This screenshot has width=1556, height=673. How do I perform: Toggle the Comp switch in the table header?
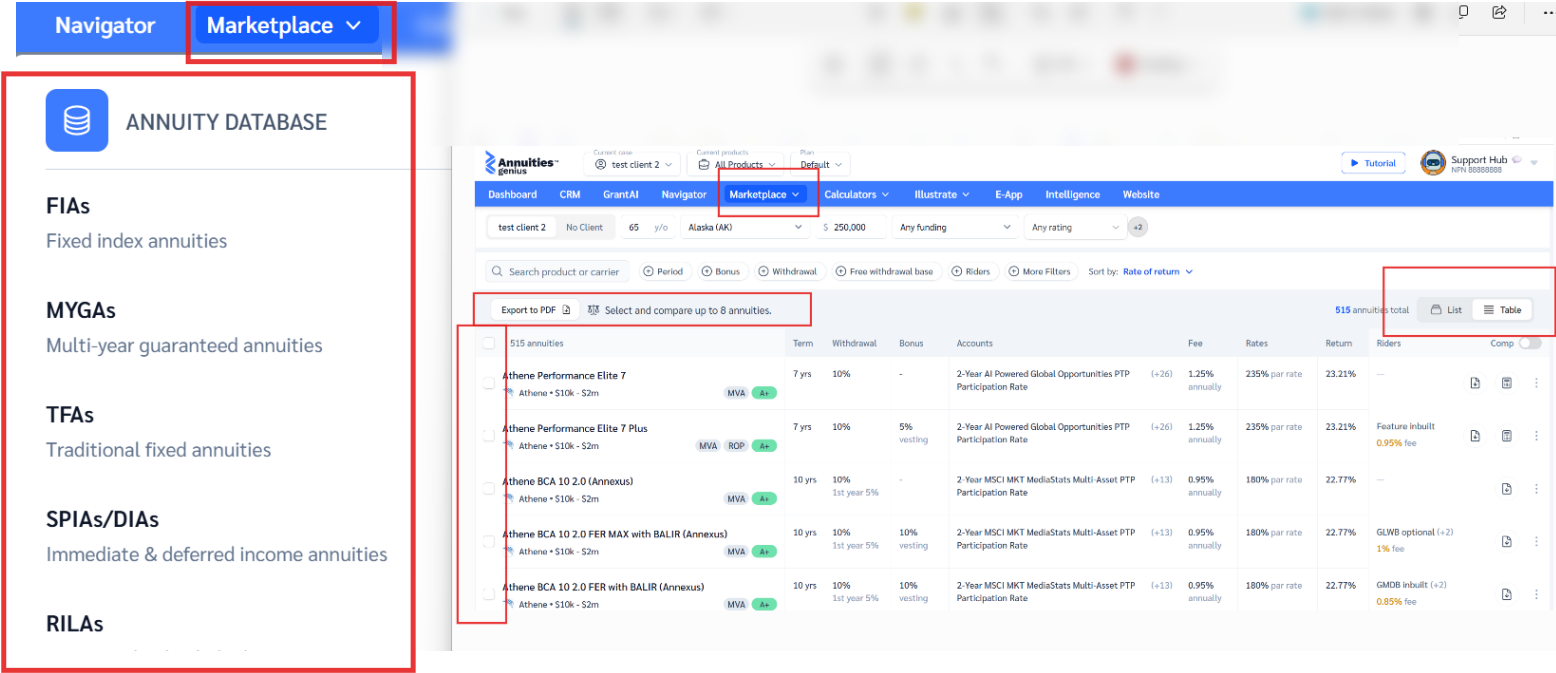pyautogui.click(x=1530, y=343)
